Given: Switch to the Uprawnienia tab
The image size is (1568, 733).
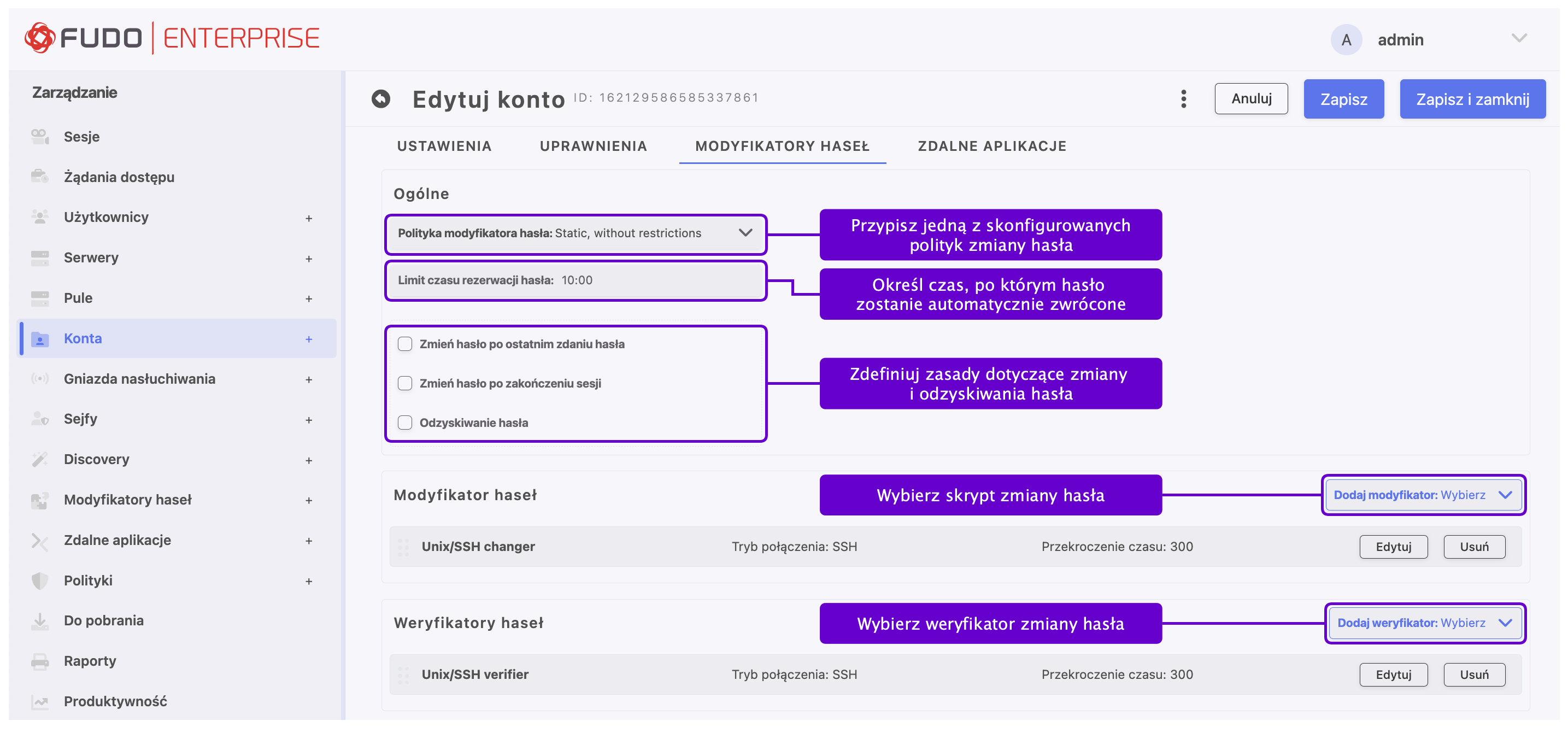Looking at the screenshot, I should pos(593,146).
